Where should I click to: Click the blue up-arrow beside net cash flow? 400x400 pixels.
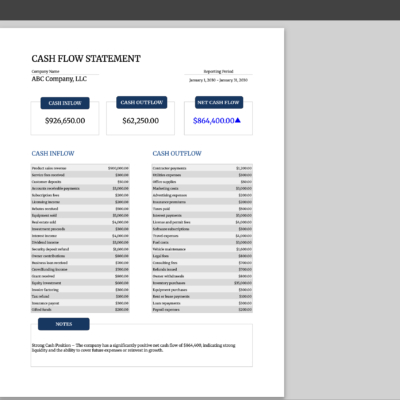coord(238,120)
